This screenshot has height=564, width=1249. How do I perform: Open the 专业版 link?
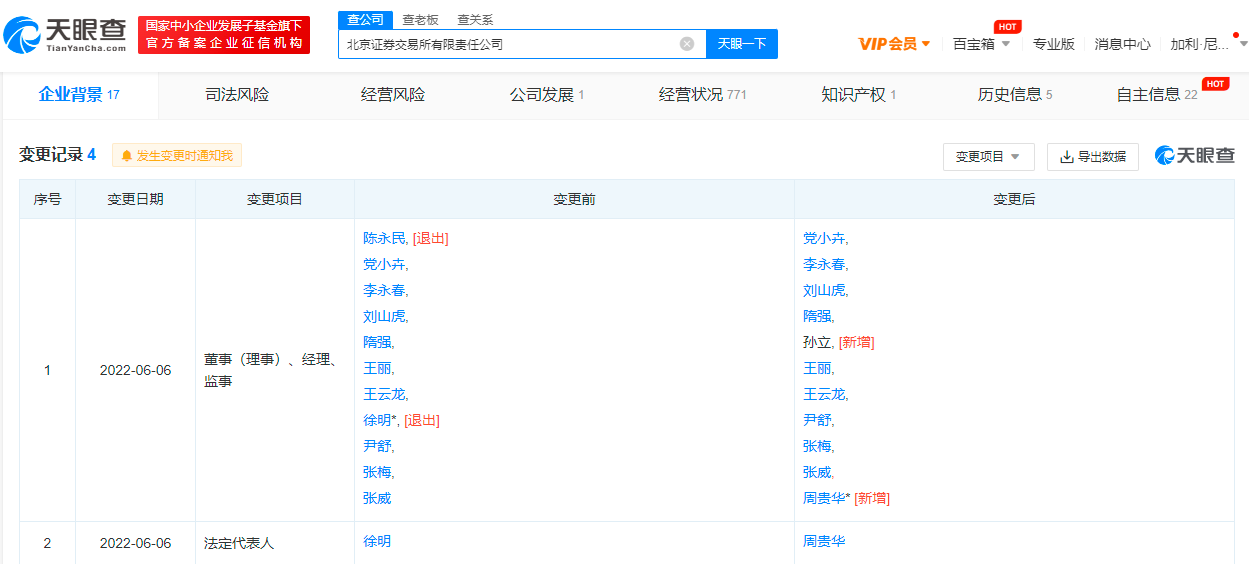click(1053, 44)
